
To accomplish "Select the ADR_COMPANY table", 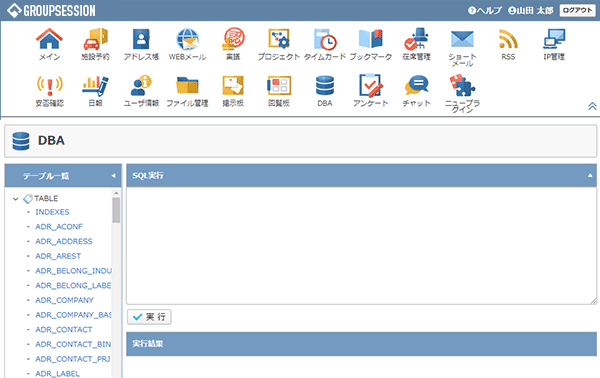I will 64,300.
